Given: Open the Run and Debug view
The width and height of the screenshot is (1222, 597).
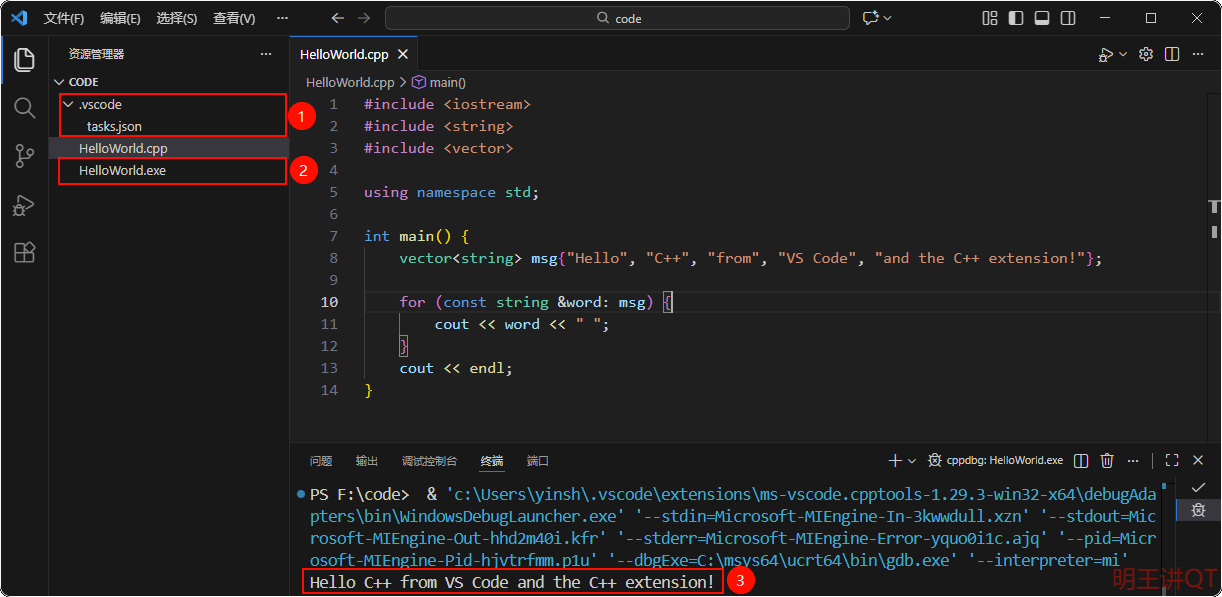Looking at the screenshot, I should click(24, 205).
